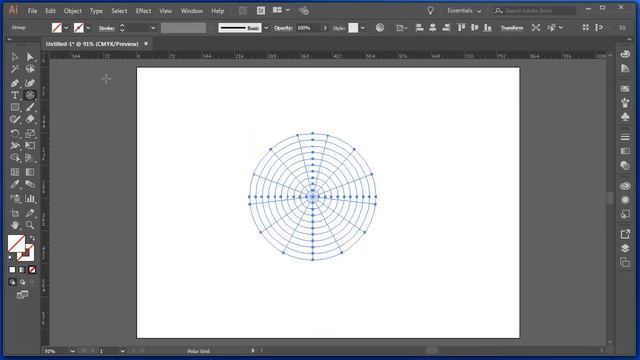Select the Pen tool
Screen dimensions: 640x360
point(15,83)
